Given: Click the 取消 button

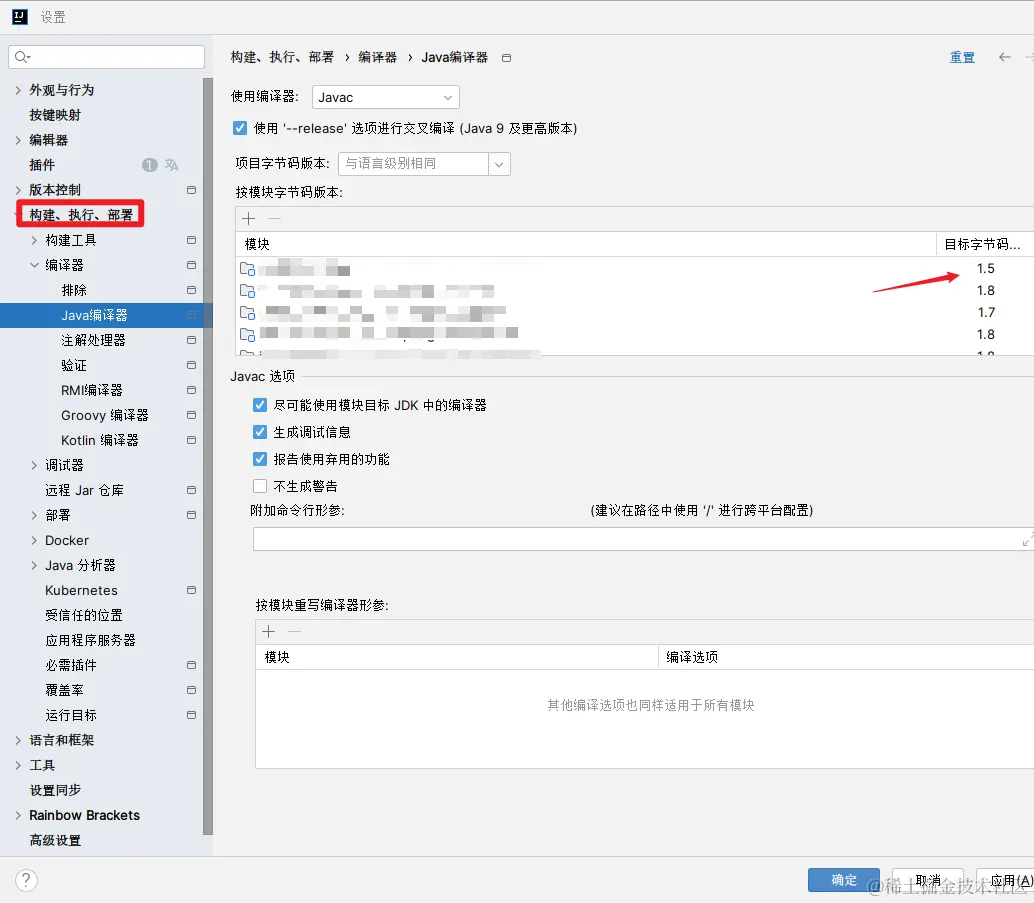Looking at the screenshot, I should pos(928,881).
